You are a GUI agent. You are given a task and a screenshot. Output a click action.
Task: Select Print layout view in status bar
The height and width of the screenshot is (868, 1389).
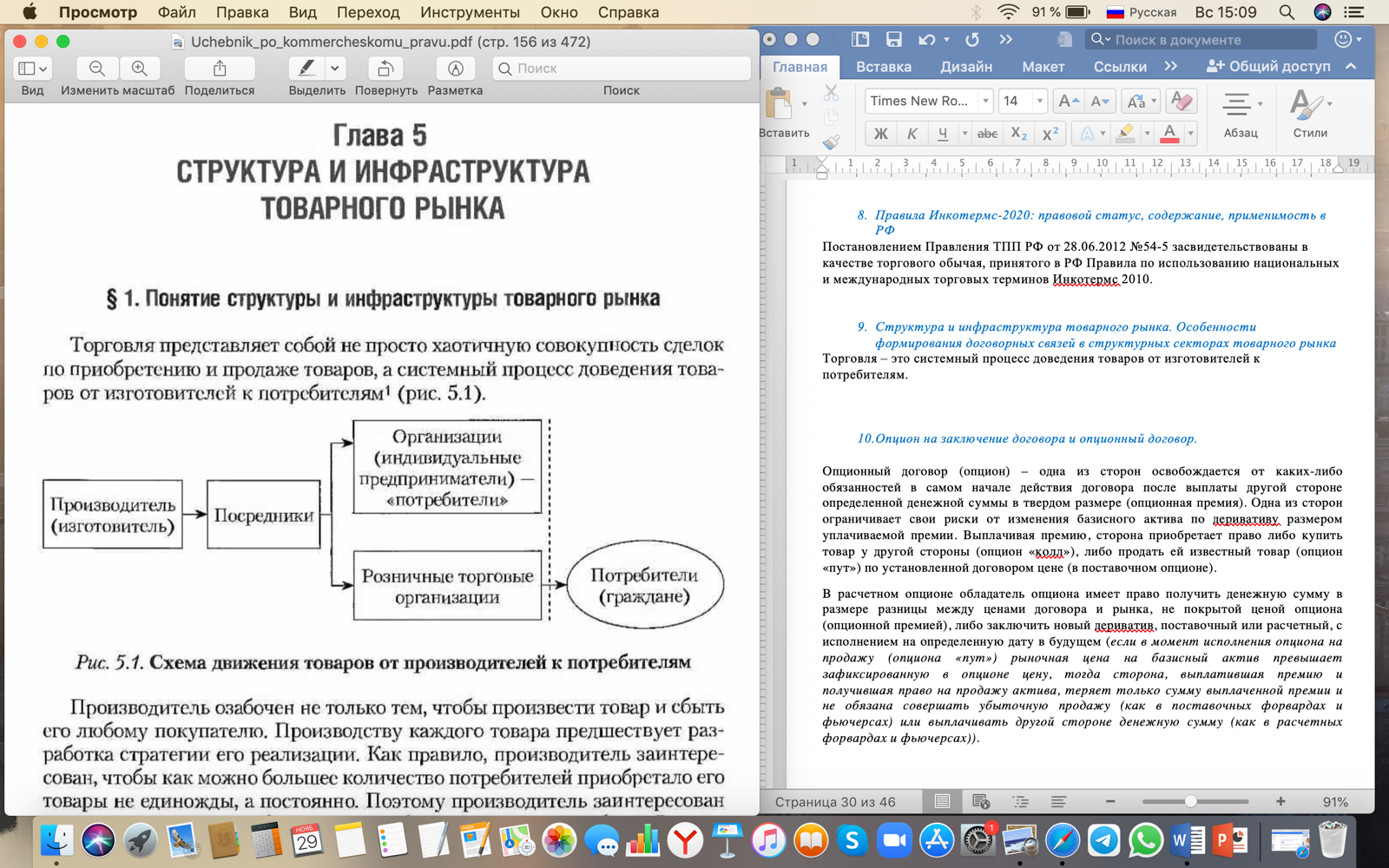pyautogui.click(x=942, y=802)
